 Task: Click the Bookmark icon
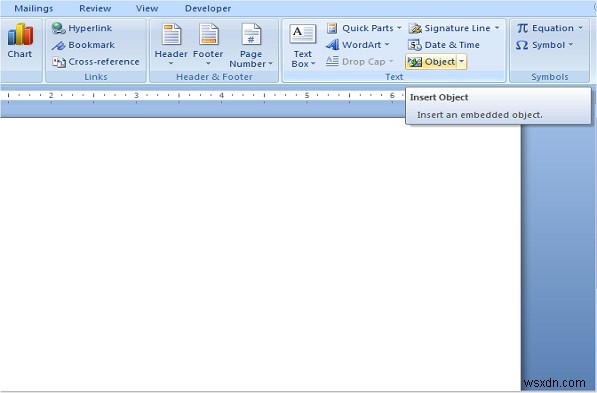tap(59, 45)
